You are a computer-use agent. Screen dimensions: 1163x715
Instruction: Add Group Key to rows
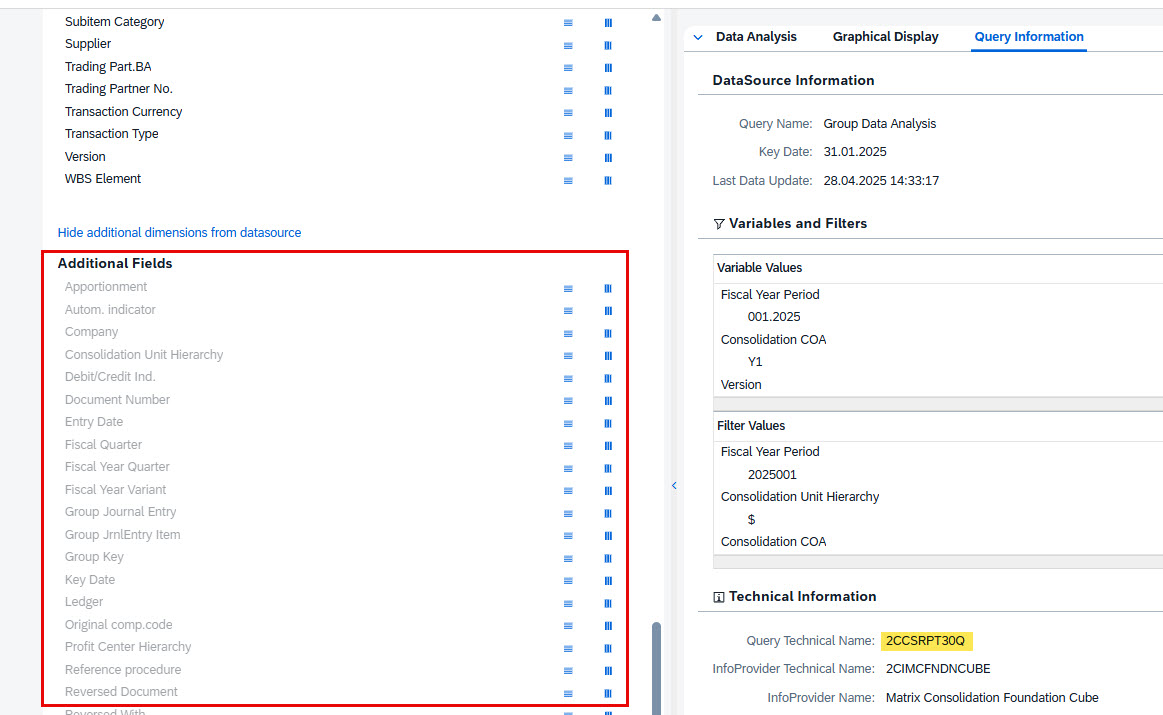568,559
